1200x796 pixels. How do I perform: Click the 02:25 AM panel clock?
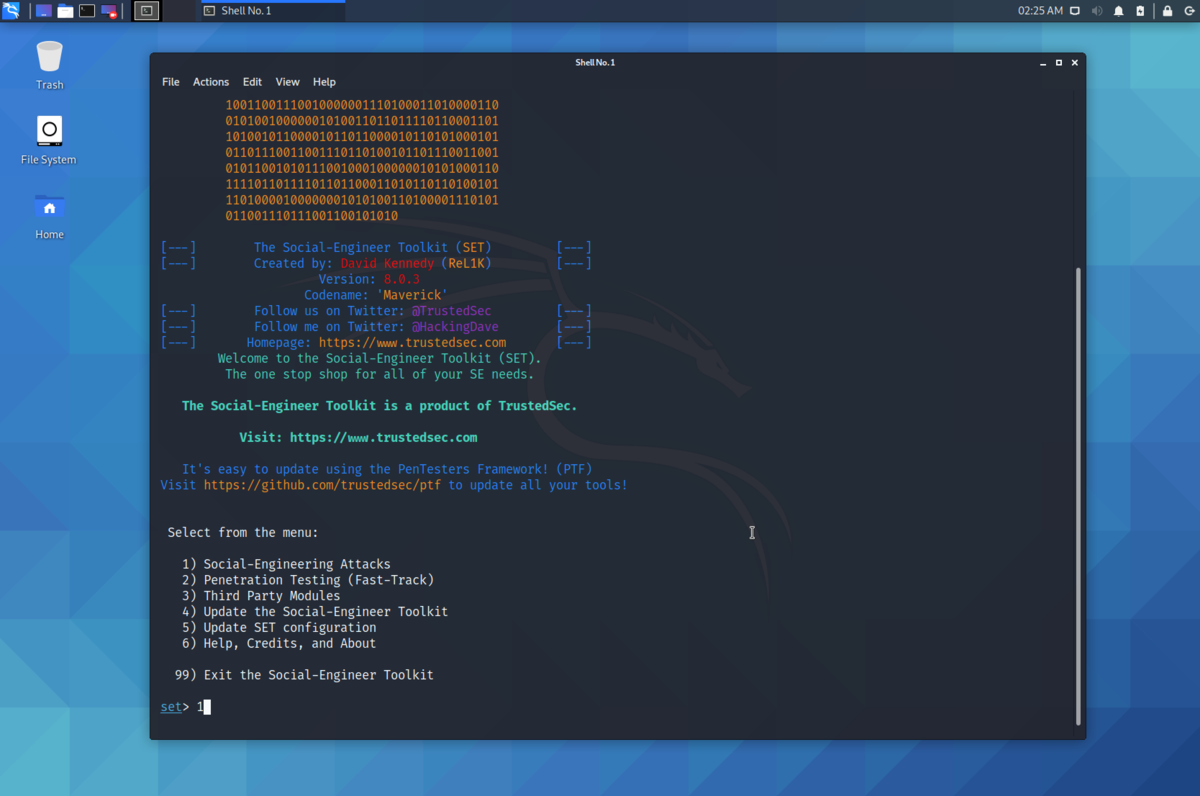(1040, 11)
